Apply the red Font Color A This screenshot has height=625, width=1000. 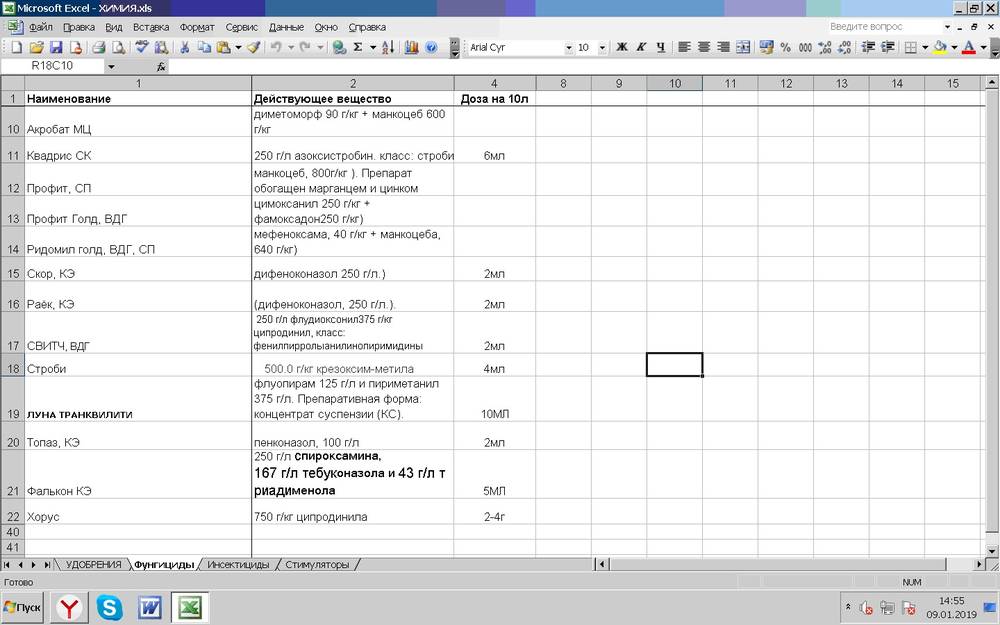[969, 47]
